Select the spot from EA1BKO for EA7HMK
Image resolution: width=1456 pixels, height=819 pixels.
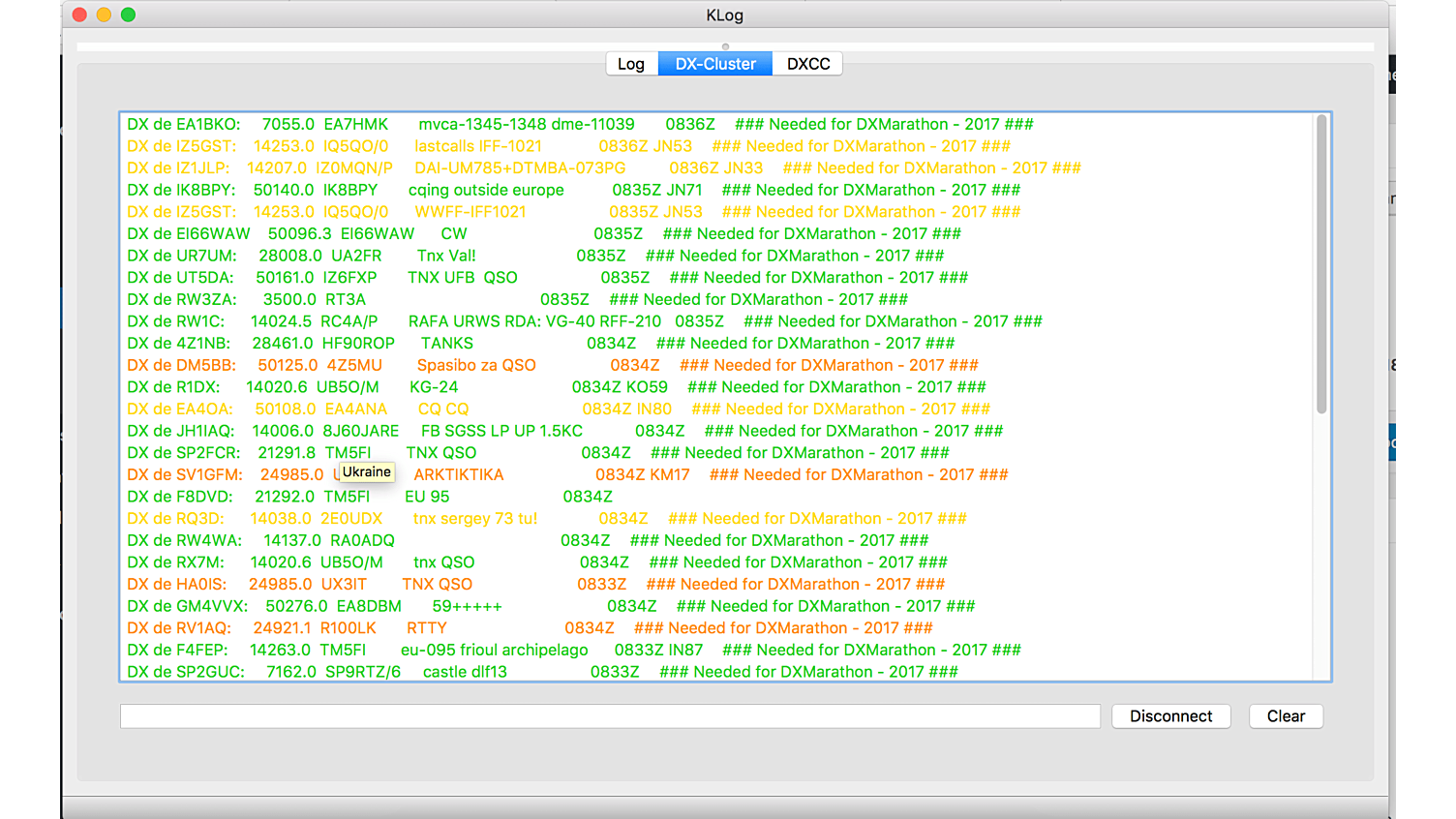coord(579,125)
